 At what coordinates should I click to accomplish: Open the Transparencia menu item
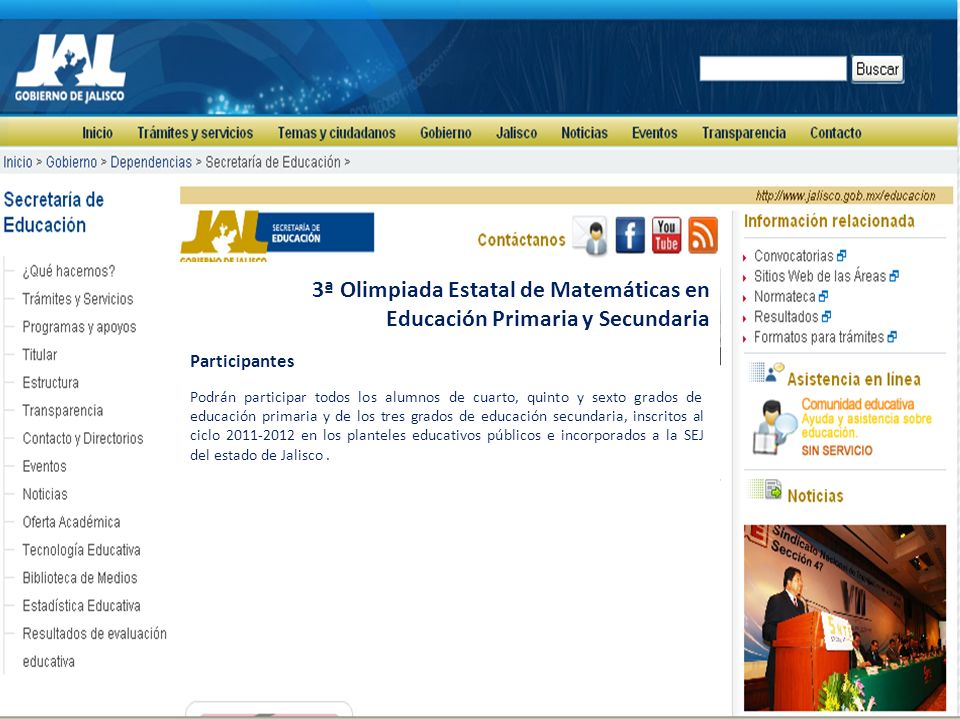(744, 133)
